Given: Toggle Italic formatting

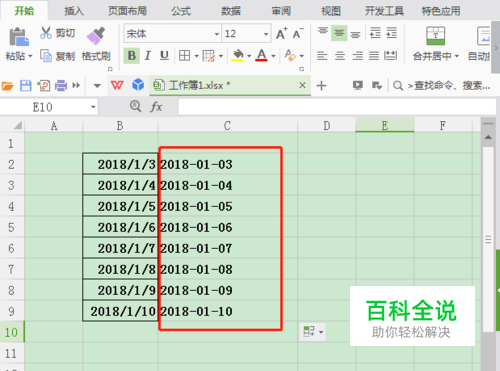Looking at the screenshot, I should [x=148, y=56].
